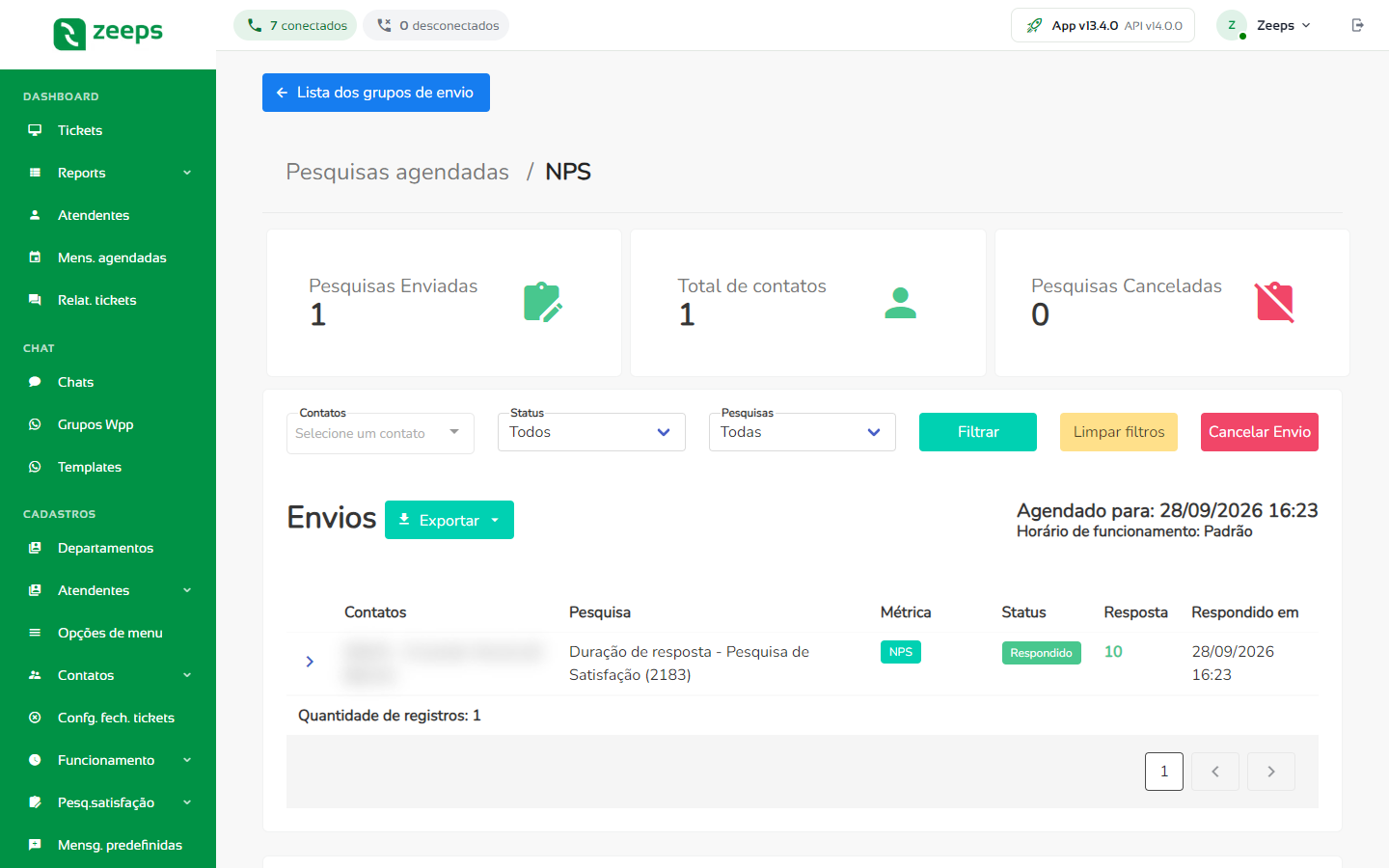Click the green Respondido status badge
The height and width of the screenshot is (868, 1389).
tap(1042, 653)
